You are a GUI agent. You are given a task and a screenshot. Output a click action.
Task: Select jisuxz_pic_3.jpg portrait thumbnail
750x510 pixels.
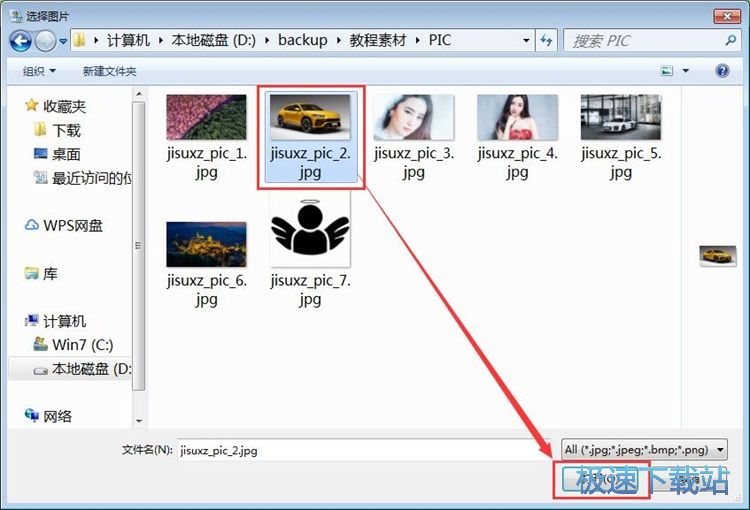click(x=414, y=117)
